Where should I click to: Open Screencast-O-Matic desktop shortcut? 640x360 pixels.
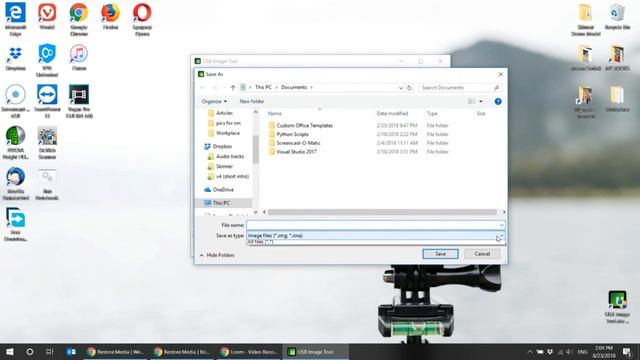click(16, 101)
